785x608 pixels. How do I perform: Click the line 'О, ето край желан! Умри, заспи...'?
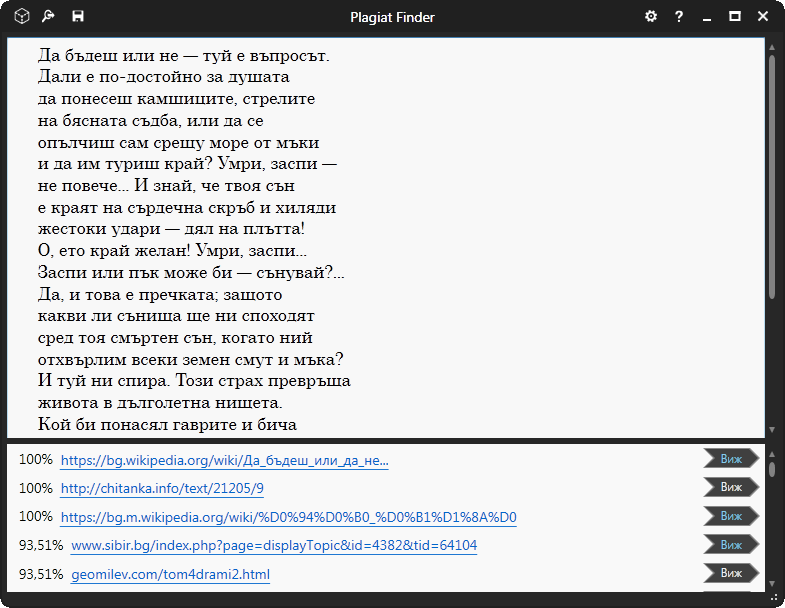(172, 250)
